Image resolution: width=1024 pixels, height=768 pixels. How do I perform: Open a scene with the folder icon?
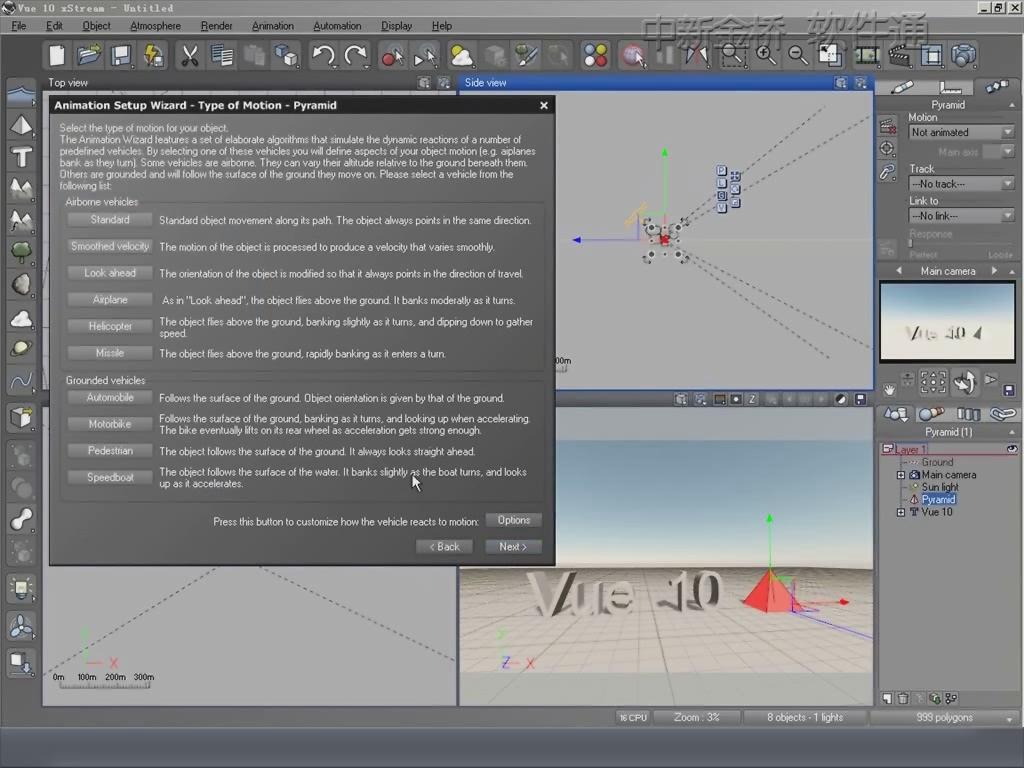click(x=89, y=56)
